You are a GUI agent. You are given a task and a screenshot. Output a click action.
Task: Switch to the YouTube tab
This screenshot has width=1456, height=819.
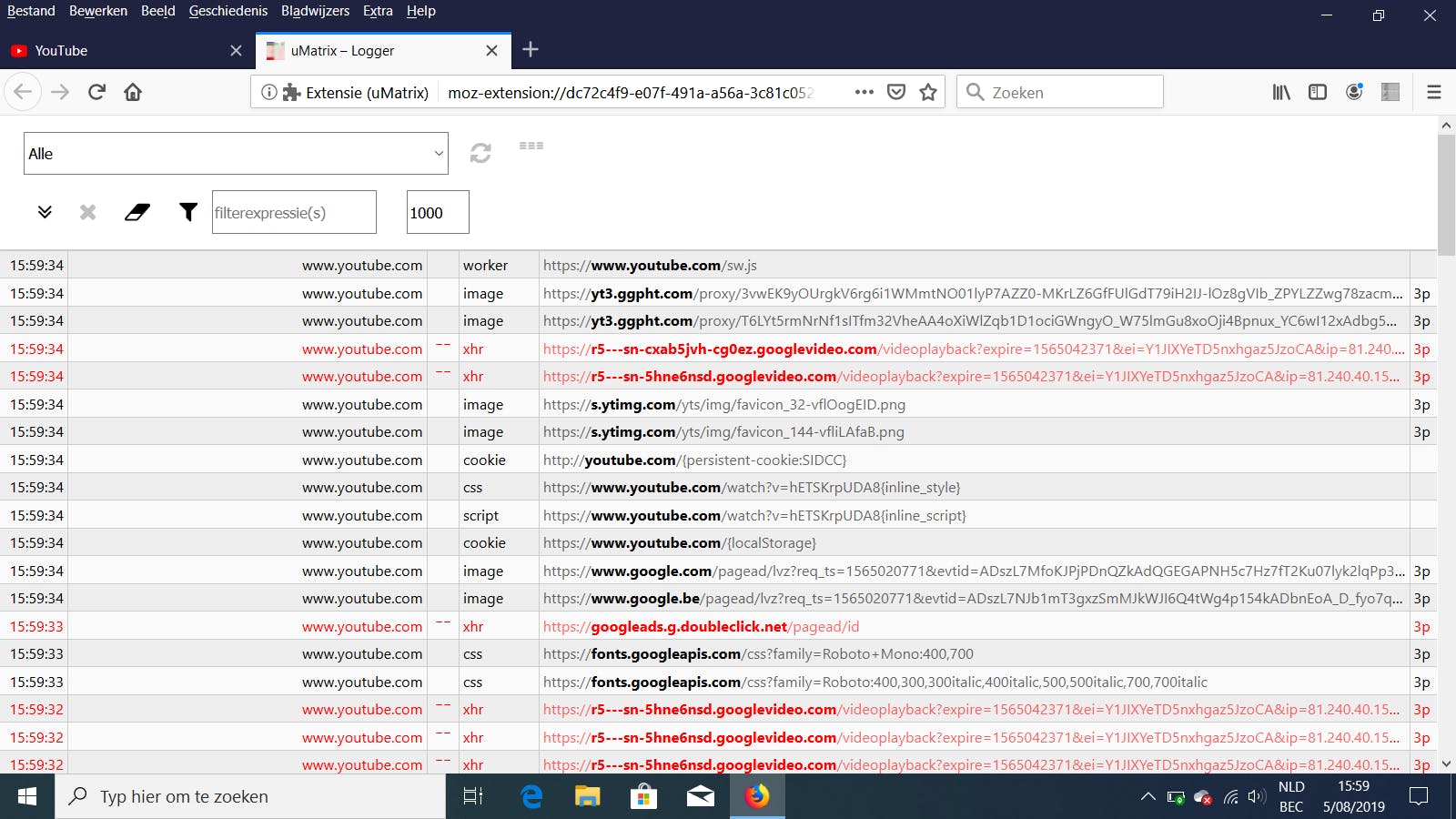coord(127,51)
